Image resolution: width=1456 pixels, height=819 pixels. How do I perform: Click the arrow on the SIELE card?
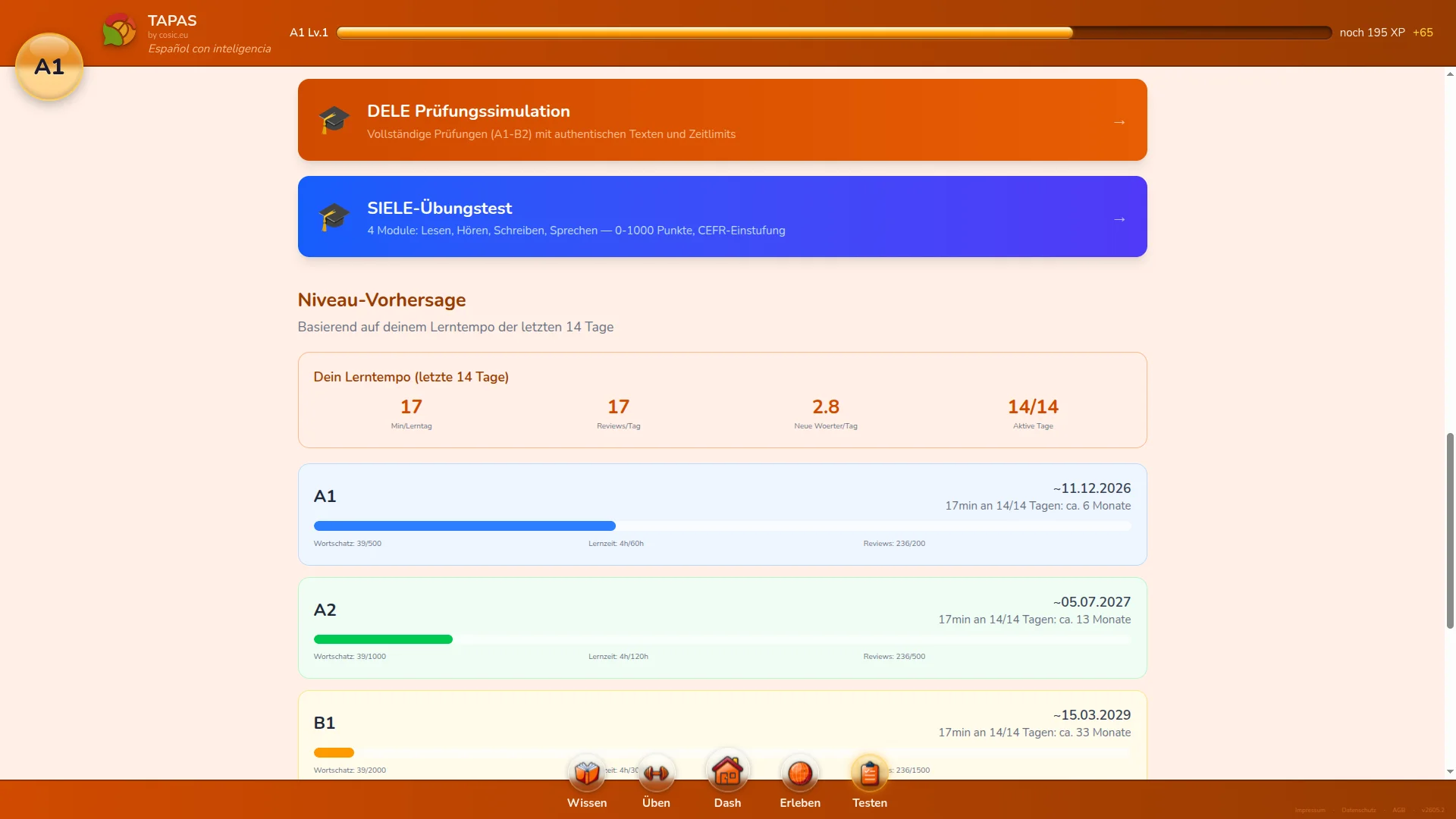coord(1119,219)
